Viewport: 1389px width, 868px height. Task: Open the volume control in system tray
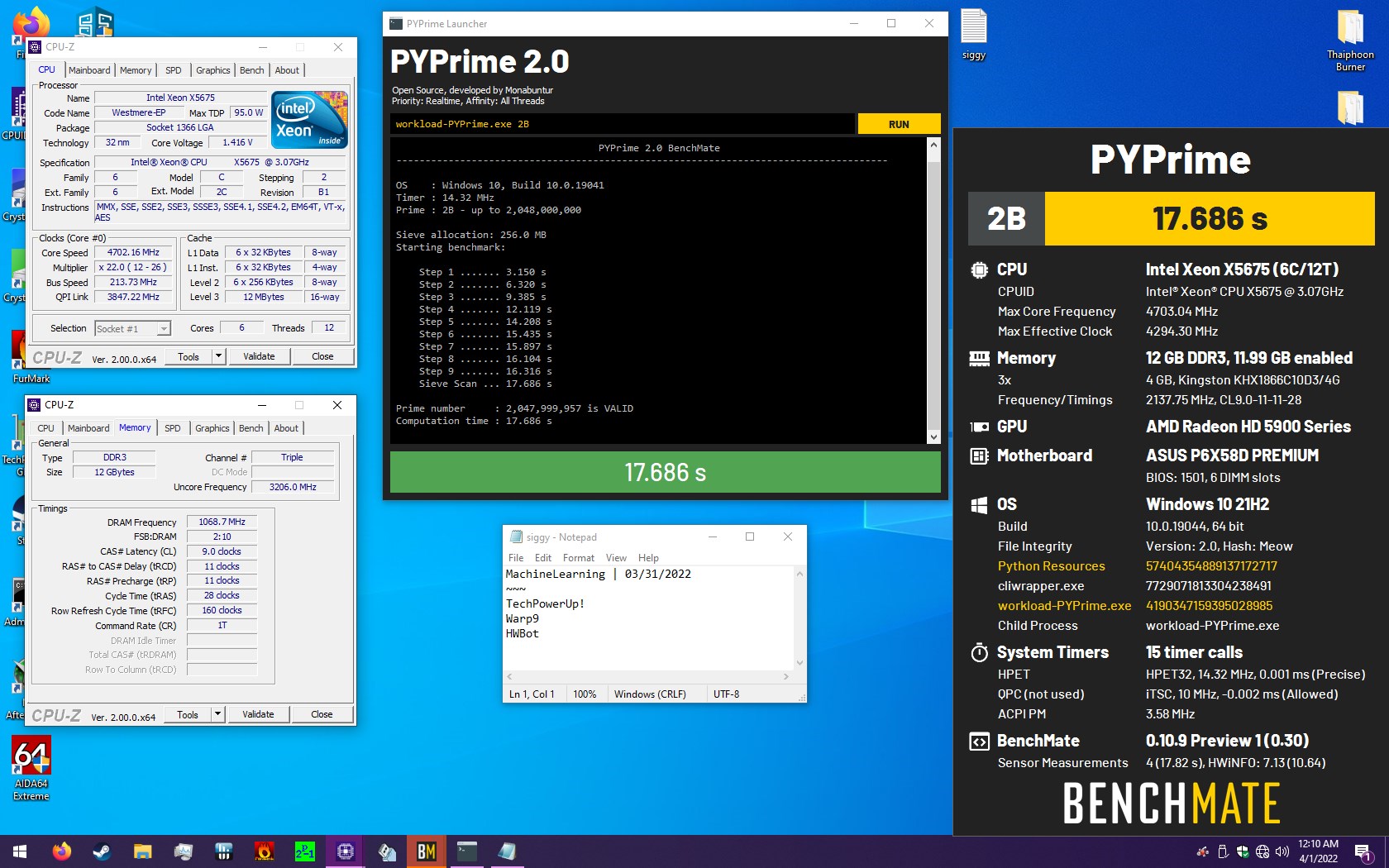[1282, 851]
